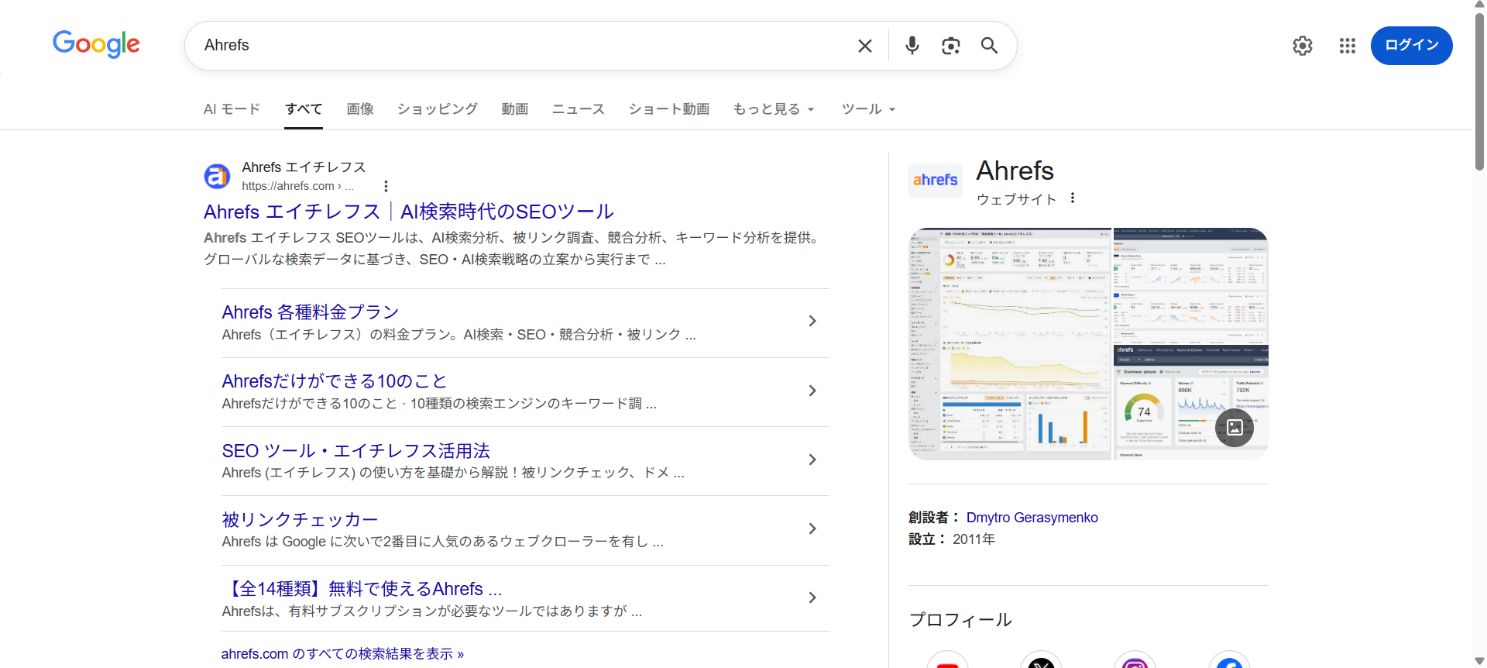Switch to the 画像 tab

point(360,109)
